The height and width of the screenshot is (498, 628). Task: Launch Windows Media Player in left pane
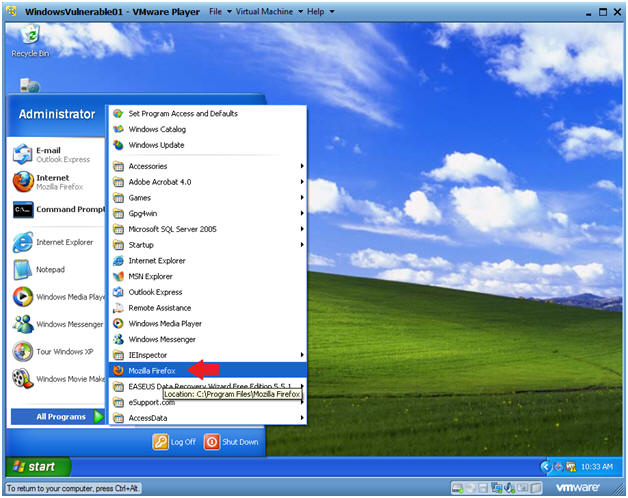click(22, 297)
